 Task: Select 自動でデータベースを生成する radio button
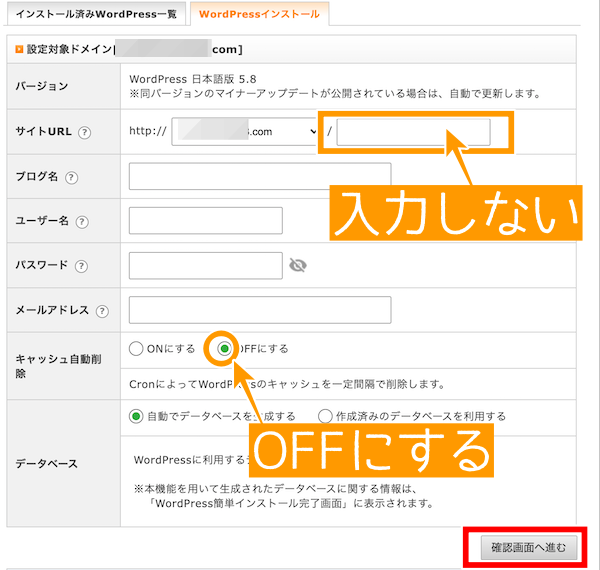click(x=136, y=416)
